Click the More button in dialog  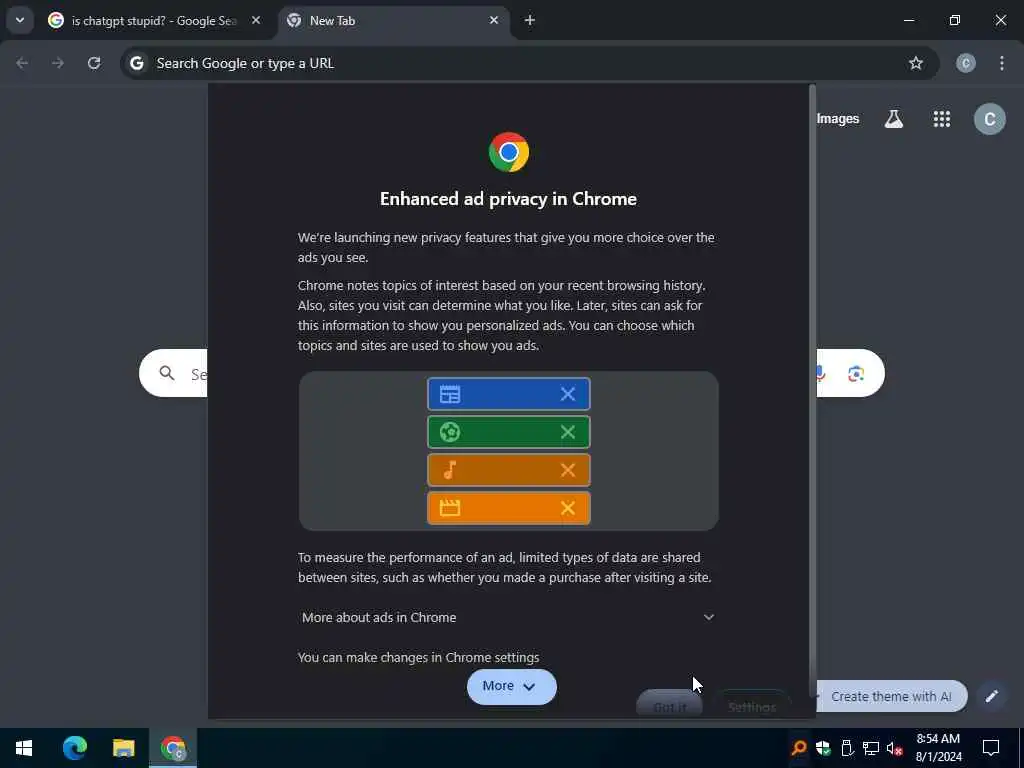(511, 686)
